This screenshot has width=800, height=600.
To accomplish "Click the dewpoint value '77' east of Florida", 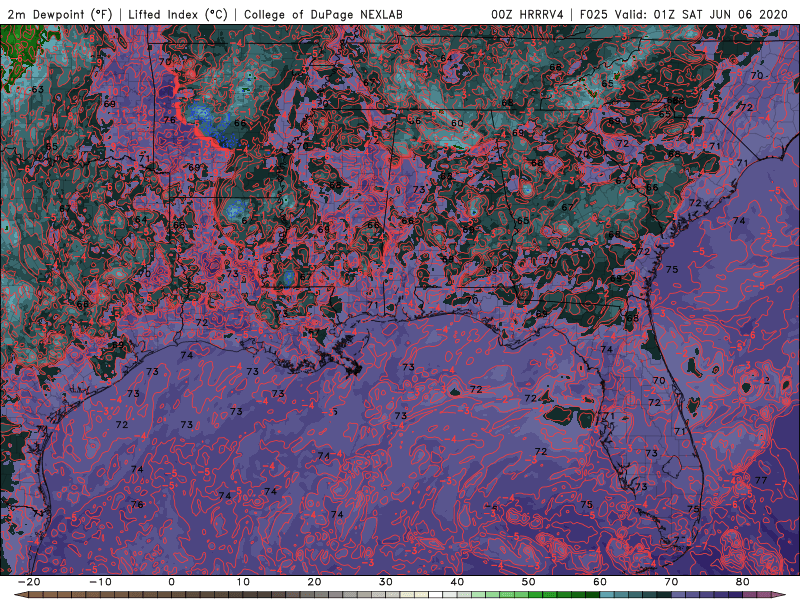I will pyautogui.click(x=761, y=480).
